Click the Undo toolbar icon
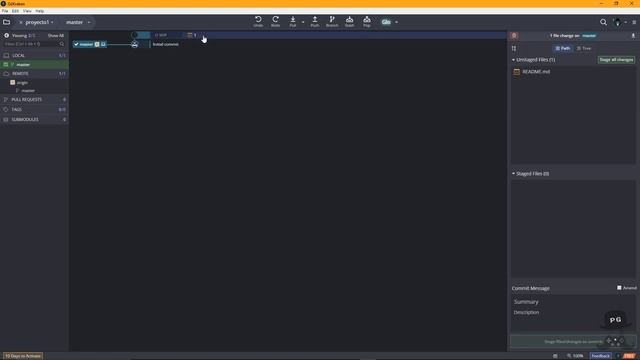 pyautogui.click(x=258, y=21)
